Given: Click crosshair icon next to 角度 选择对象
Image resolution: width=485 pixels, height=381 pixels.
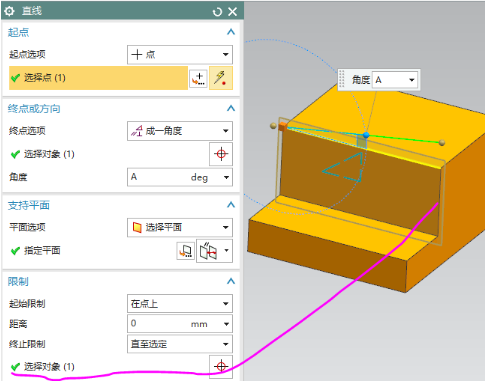Looking at the screenshot, I should 221,154.
